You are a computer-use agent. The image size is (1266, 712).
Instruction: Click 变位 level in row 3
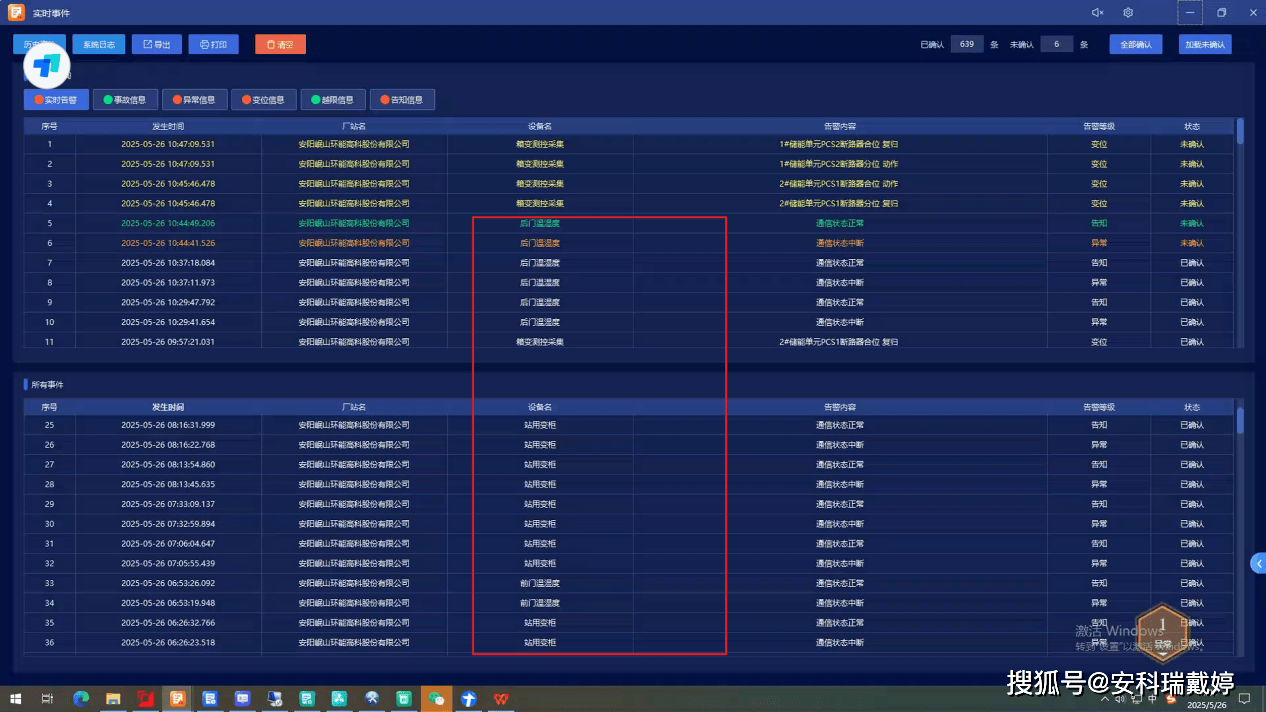pyautogui.click(x=1099, y=184)
